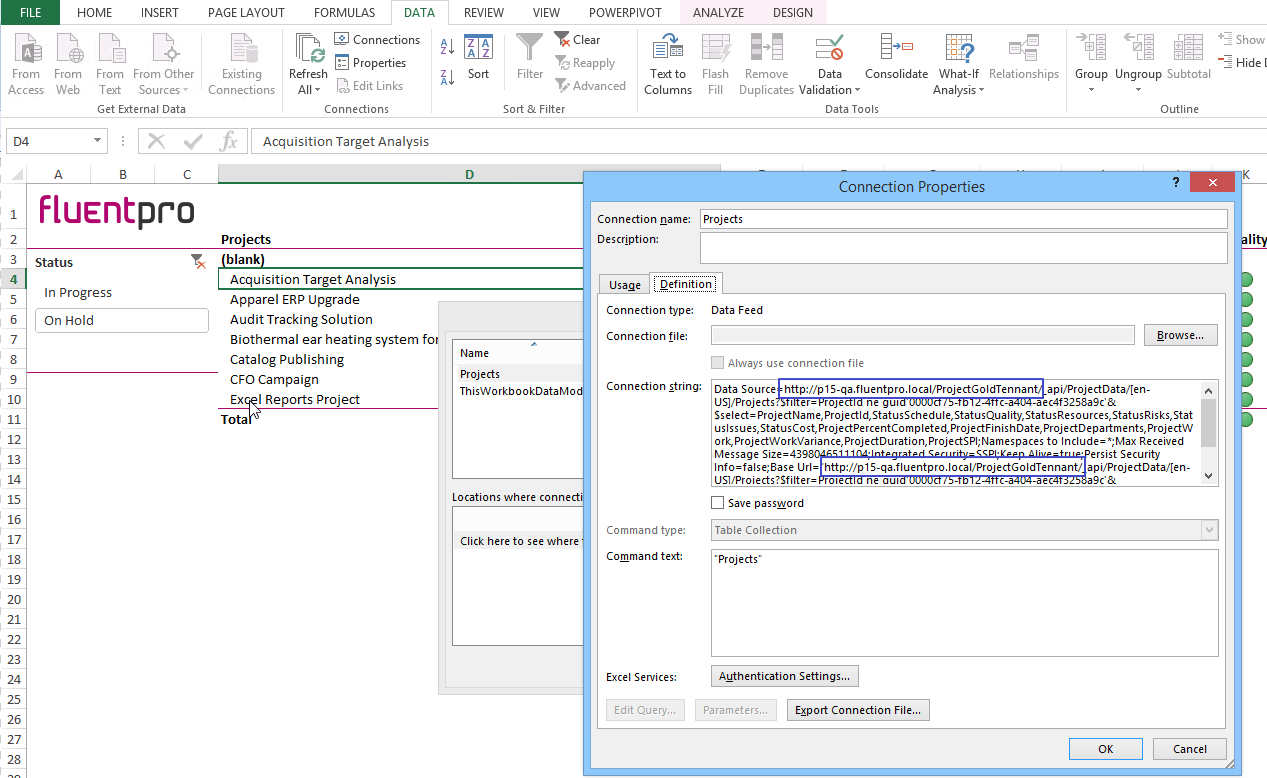This screenshot has width=1267, height=778.
Task: Open the Sort dialog button
Action: pos(479,57)
